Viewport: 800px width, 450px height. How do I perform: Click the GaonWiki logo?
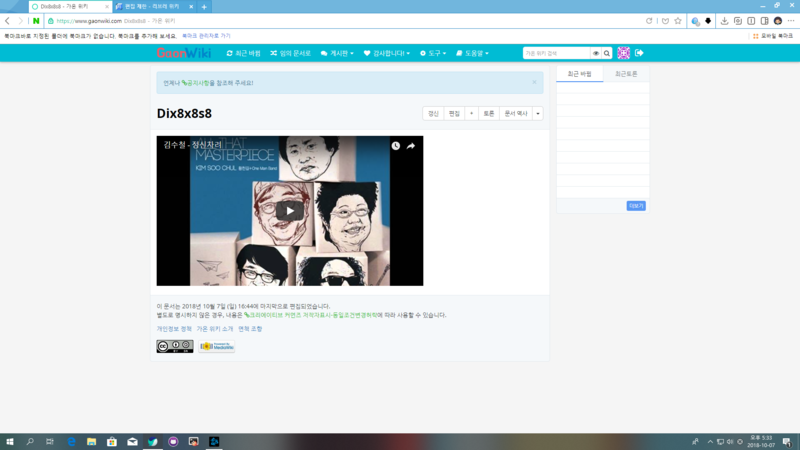coord(182,53)
